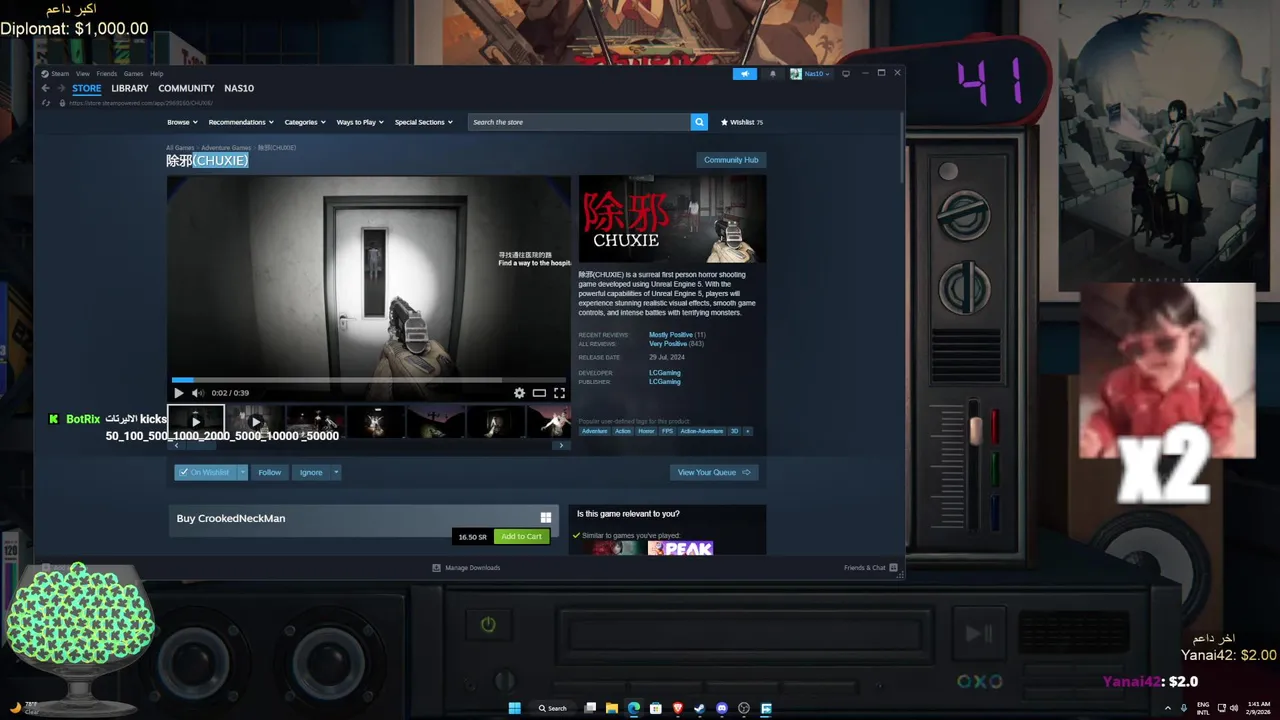
Task: Select the third media thumbnail screenshot
Action: tap(316, 421)
